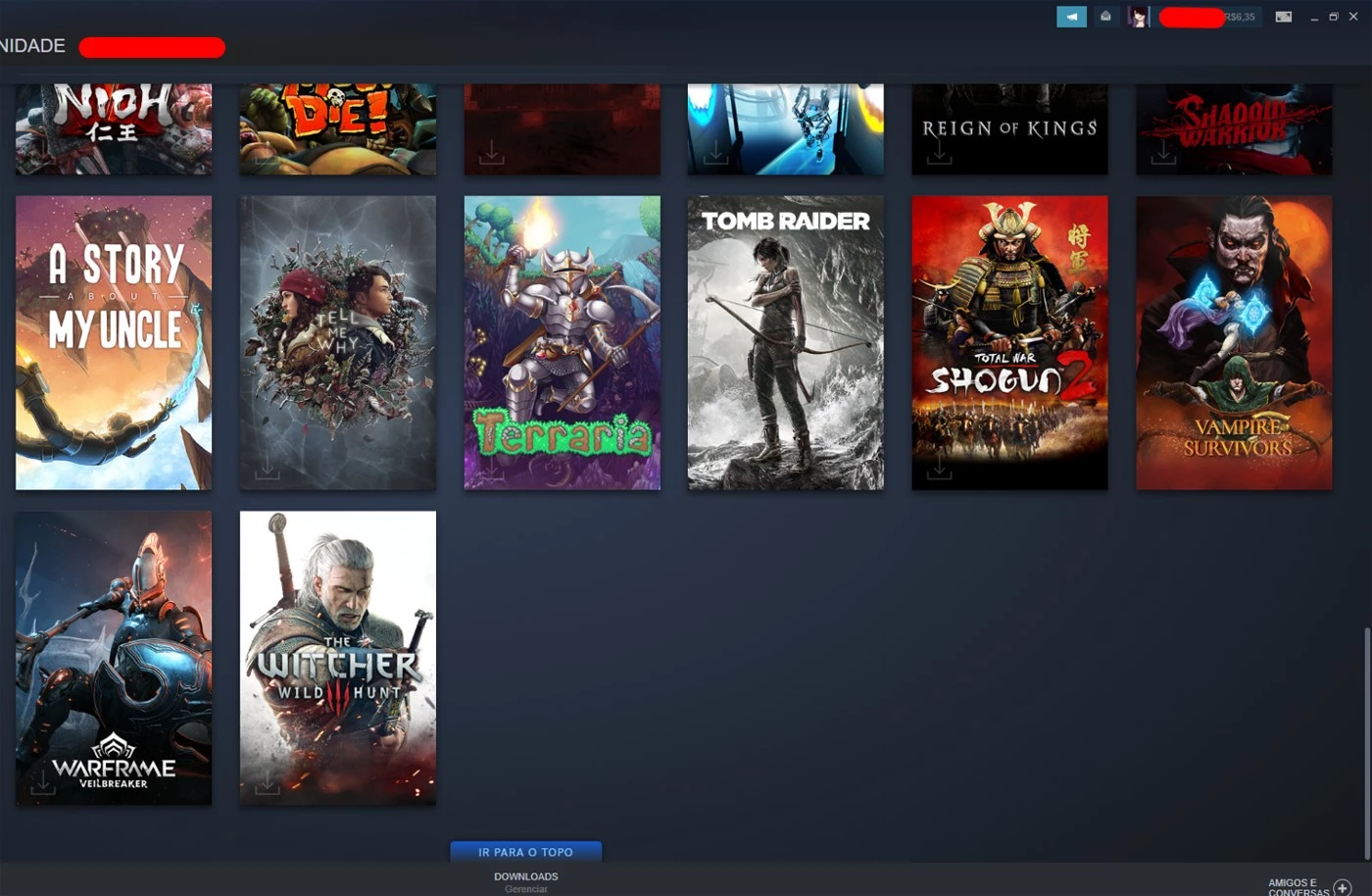Open the DOWNLOADS manager link
The width and height of the screenshot is (1372, 896).
tap(526, 876)
